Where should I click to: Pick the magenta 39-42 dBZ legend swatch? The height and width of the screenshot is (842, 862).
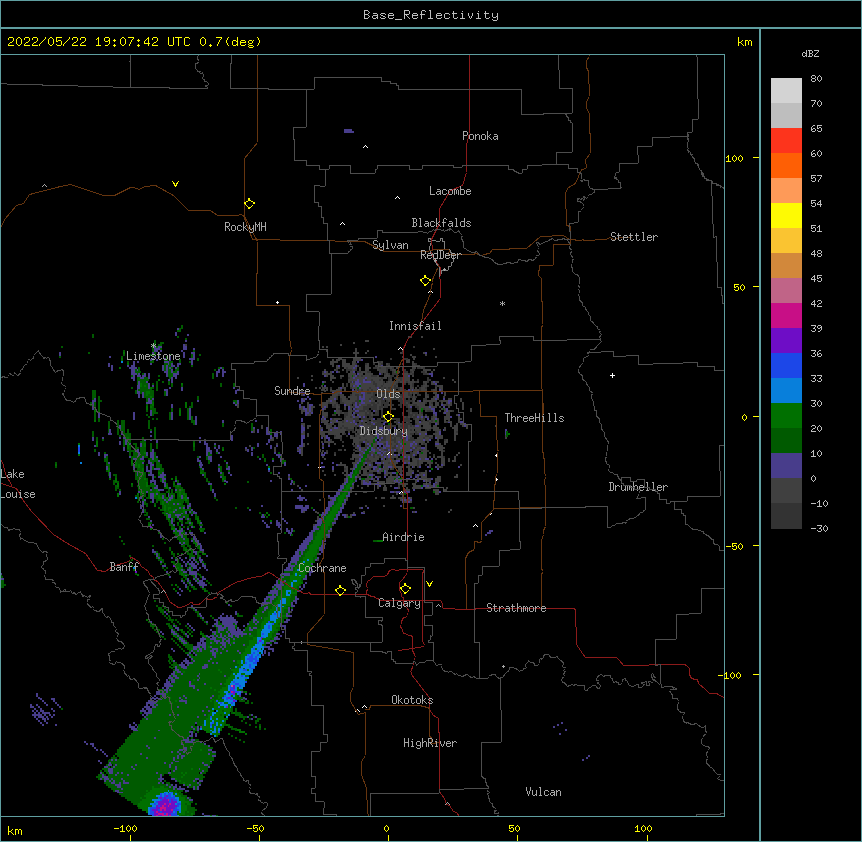coord(786,315)
